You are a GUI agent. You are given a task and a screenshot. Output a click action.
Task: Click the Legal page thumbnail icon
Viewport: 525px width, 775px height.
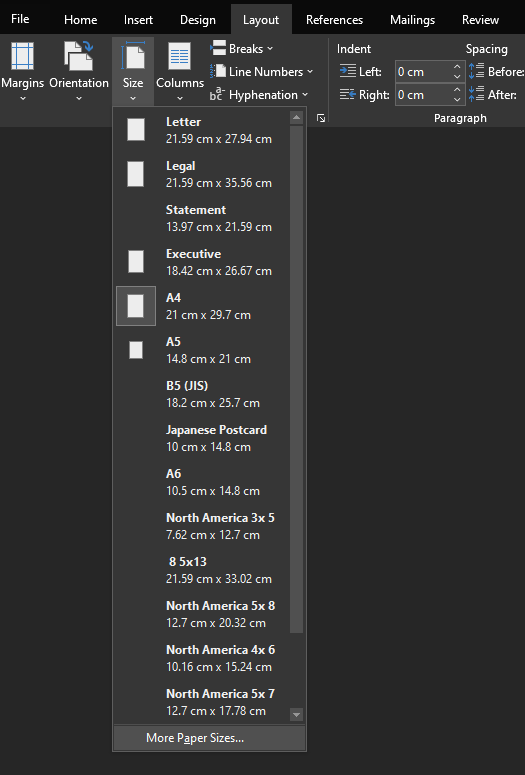point(135,174)
